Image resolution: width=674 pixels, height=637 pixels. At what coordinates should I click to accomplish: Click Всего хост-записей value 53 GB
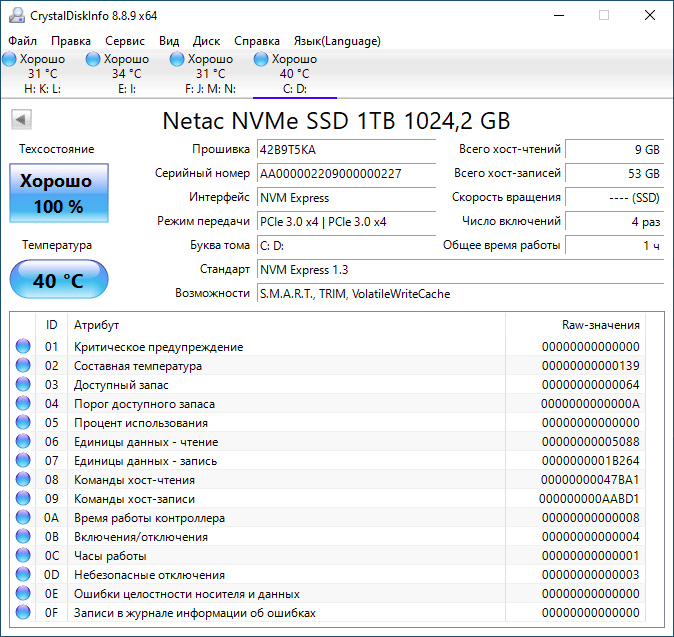click(x=615, y=174)
